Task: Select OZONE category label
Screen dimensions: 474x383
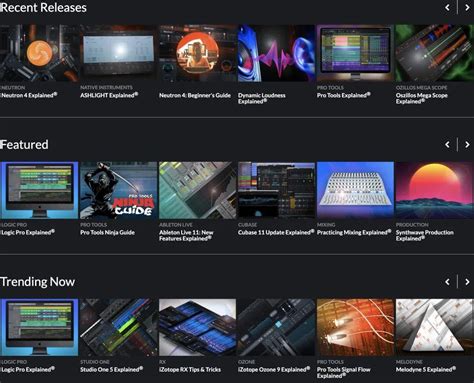Action: coord(246,362)
